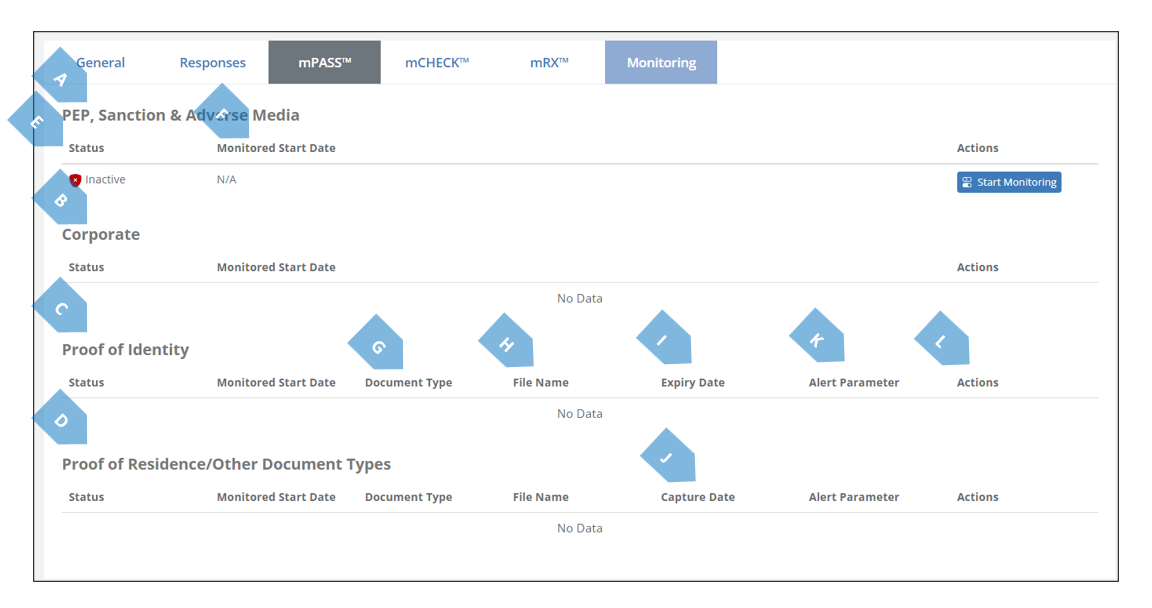Select callout marker C below Corporate
The width and height of the screenshot is (1152, 608).
pyautogui.click(x=60, y=309)
